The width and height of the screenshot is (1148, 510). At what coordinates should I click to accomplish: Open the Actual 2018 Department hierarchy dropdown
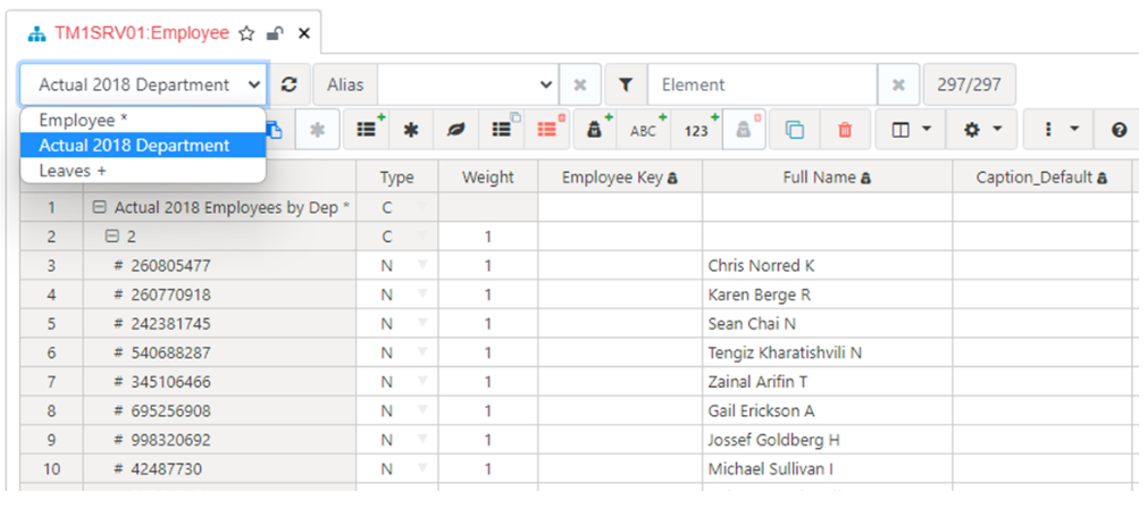pos(144,85)
